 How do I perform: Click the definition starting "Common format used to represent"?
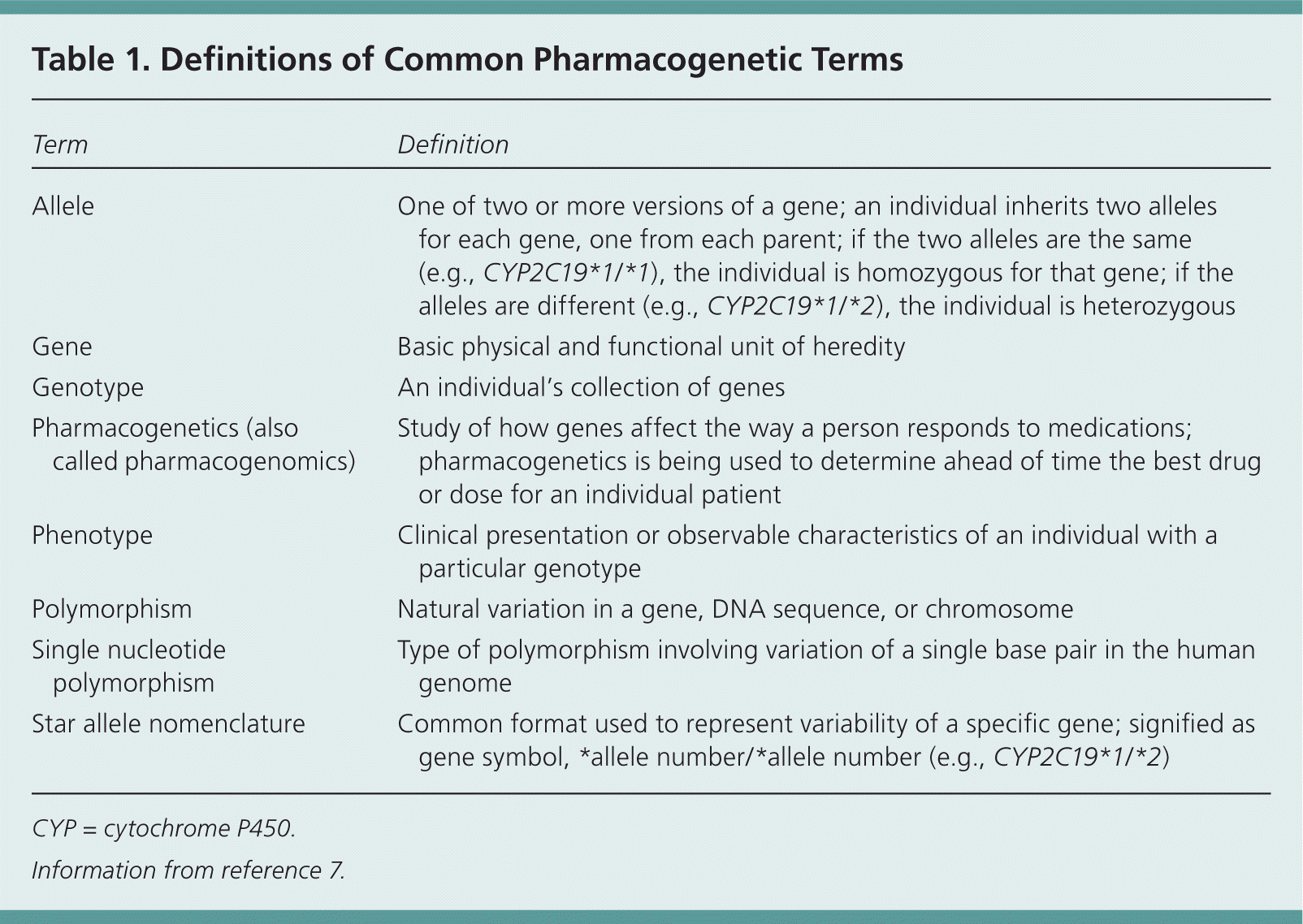(825, 740)
